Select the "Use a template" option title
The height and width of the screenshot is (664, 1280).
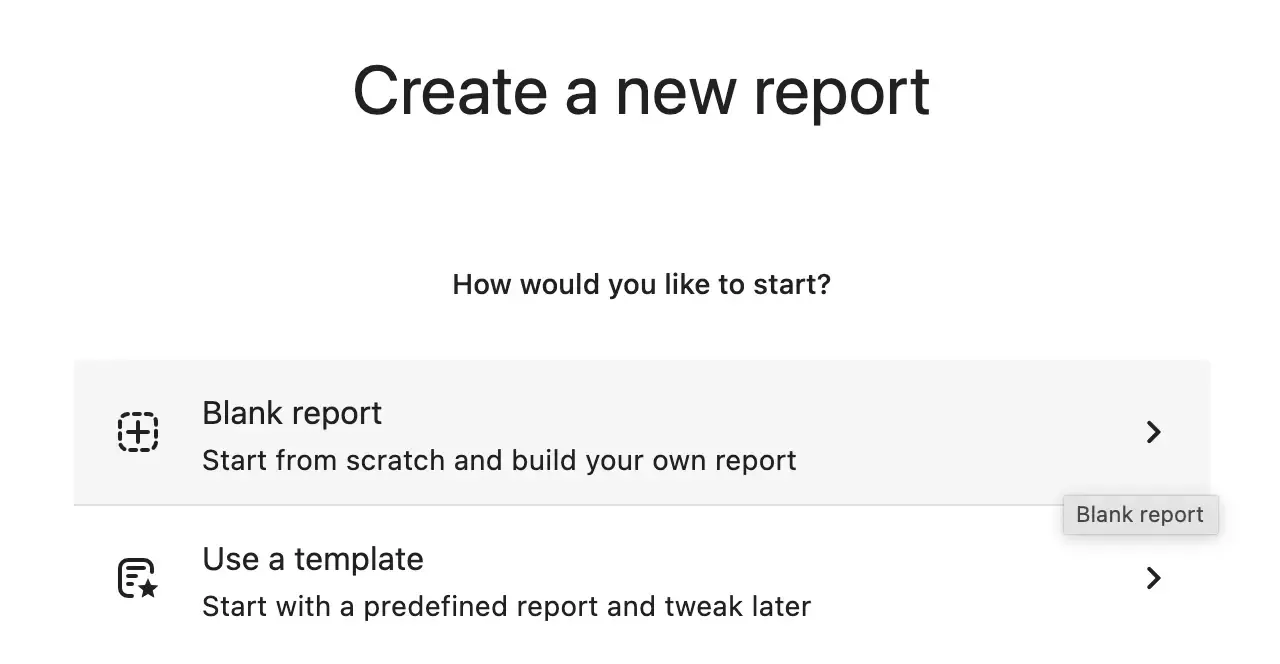[x=313, y=559]
